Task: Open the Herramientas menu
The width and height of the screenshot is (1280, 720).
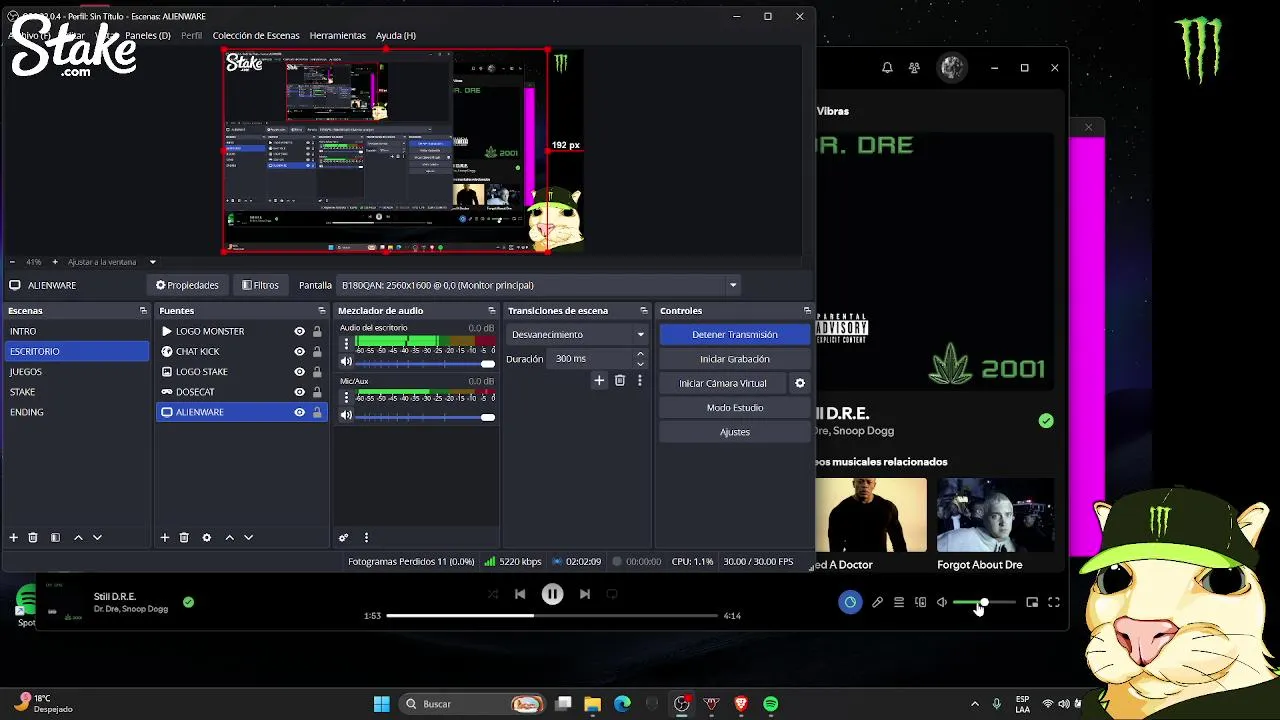Action: [x=337, y=35]
